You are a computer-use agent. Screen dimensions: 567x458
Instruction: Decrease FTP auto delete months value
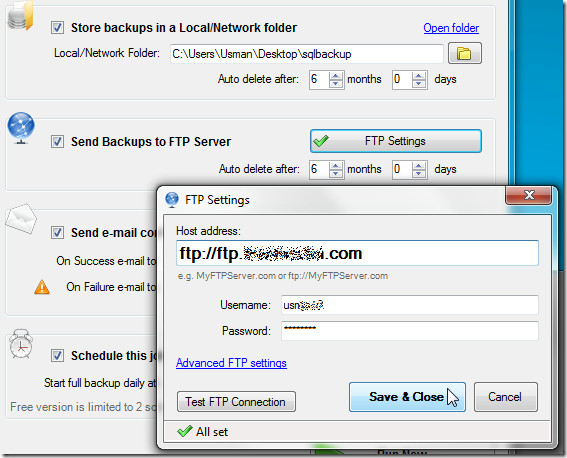click(336, 174)
